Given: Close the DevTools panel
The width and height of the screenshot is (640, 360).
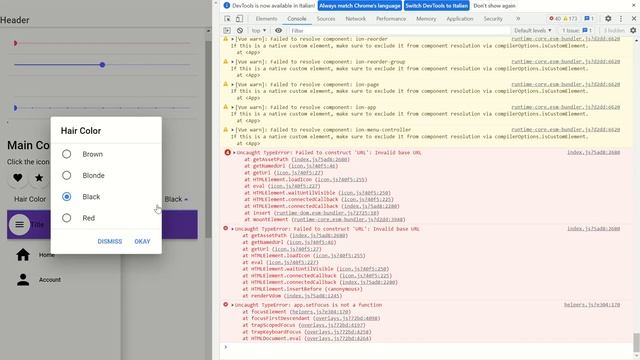Looking at the screenshot, I should (634, 19).
